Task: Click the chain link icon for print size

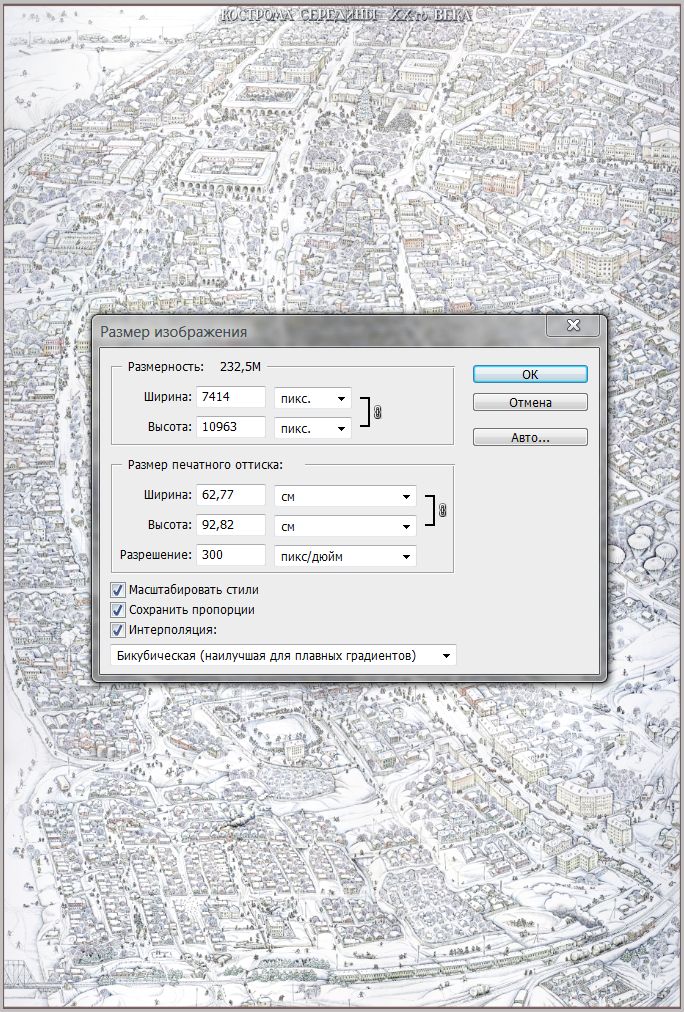Action: click(x=443, y=511)
